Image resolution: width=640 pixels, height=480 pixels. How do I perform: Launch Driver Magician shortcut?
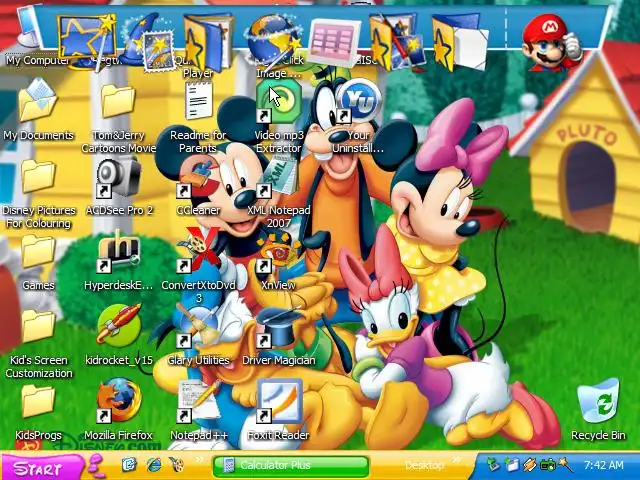point(279,326)
